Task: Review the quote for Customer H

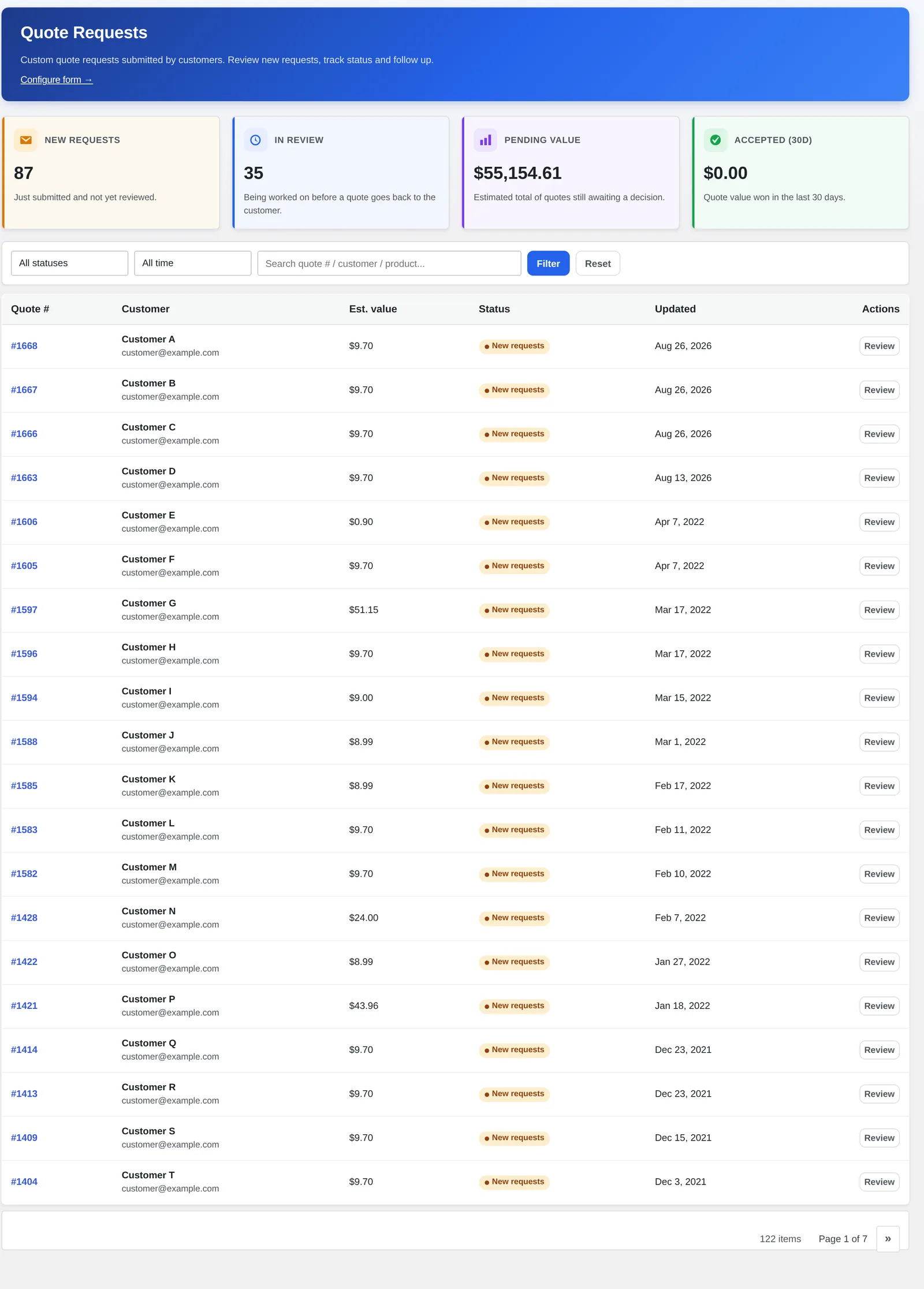Action: [879, 654]
